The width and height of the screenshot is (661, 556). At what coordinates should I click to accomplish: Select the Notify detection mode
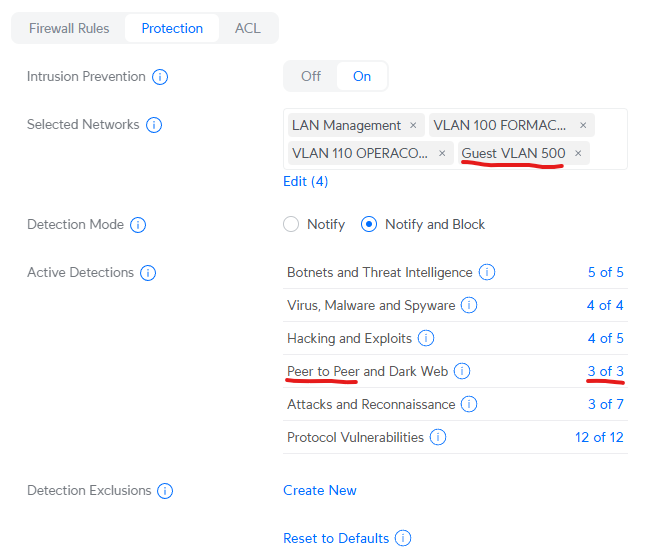click(291, 225)
